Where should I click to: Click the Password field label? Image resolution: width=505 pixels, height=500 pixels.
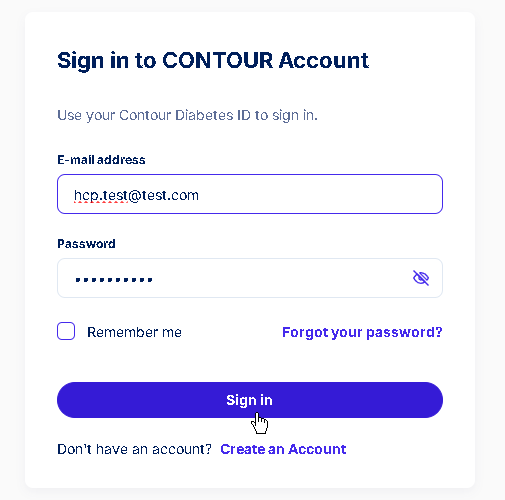pos(86,244)
